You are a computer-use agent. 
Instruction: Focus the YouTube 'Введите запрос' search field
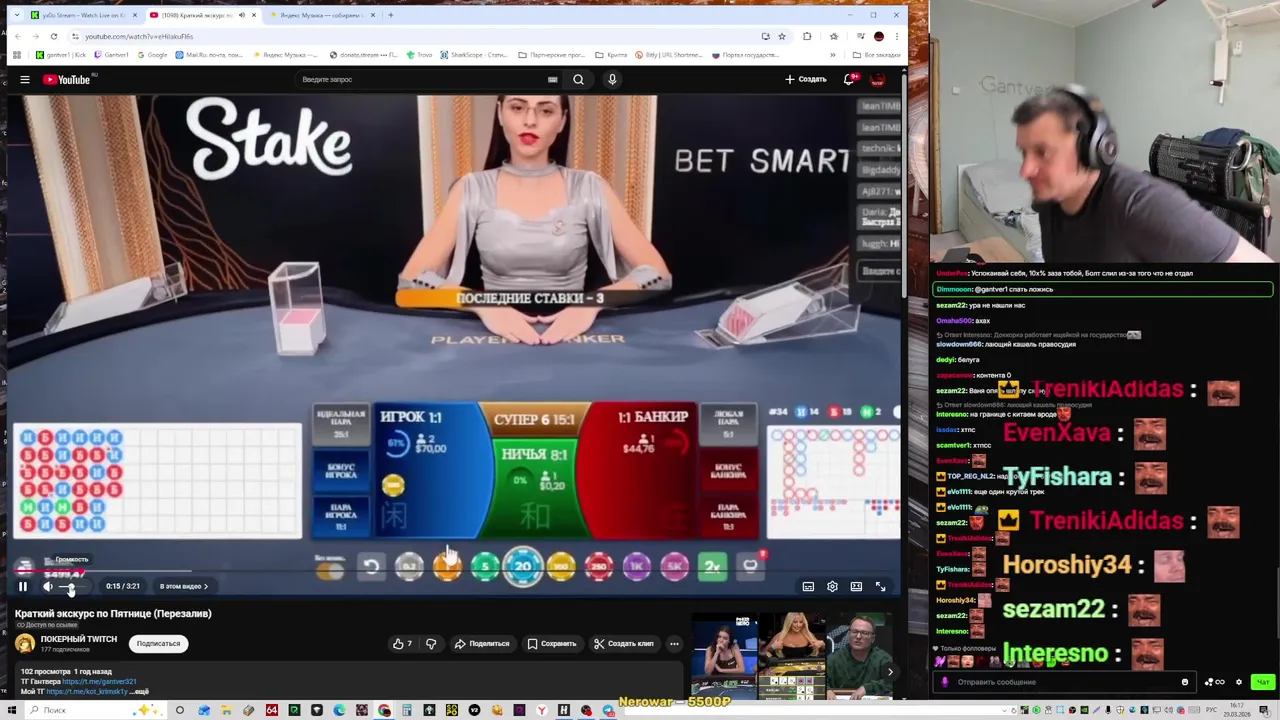tap(420, 79)
